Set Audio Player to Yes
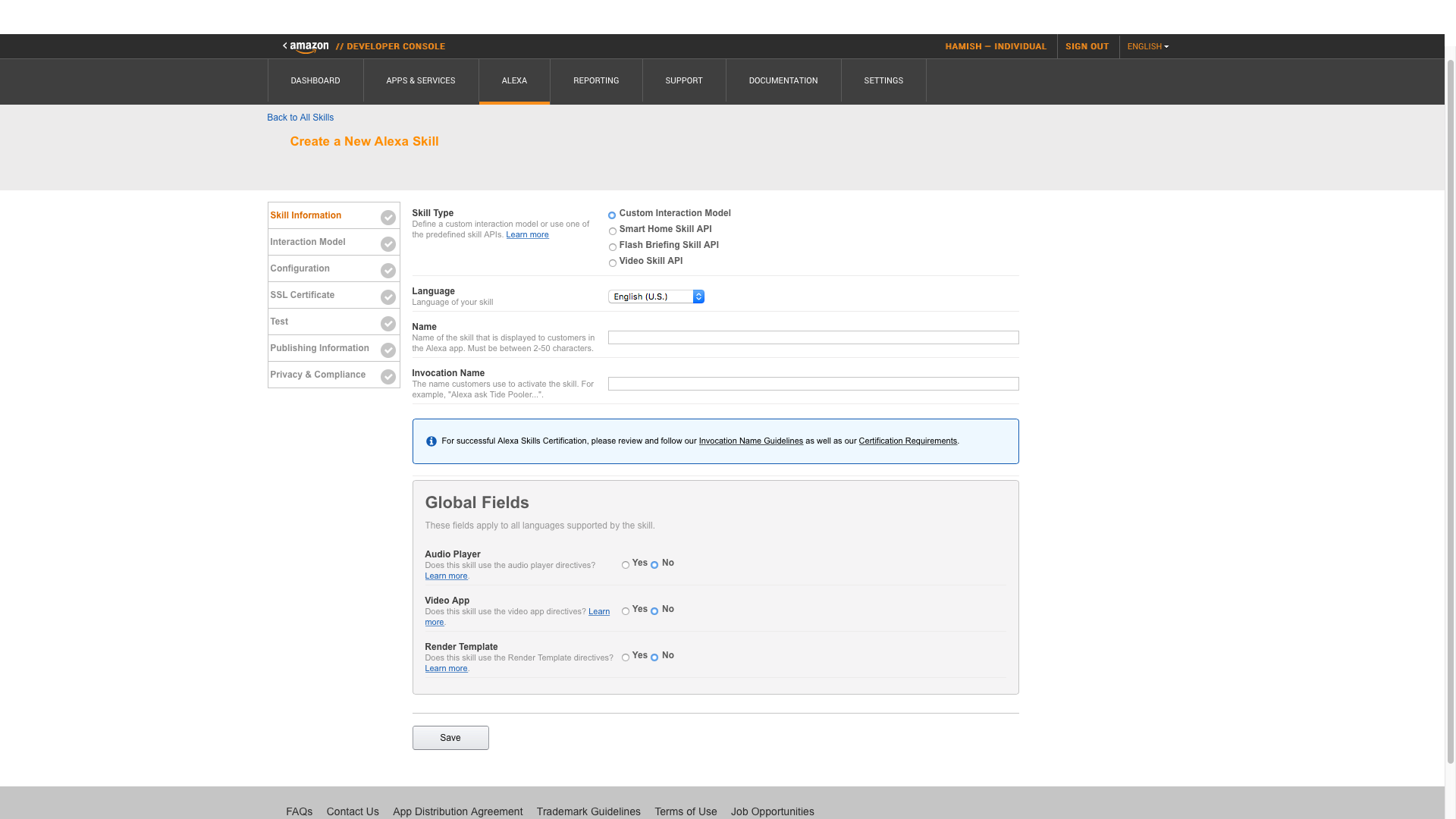 point(626,565)
